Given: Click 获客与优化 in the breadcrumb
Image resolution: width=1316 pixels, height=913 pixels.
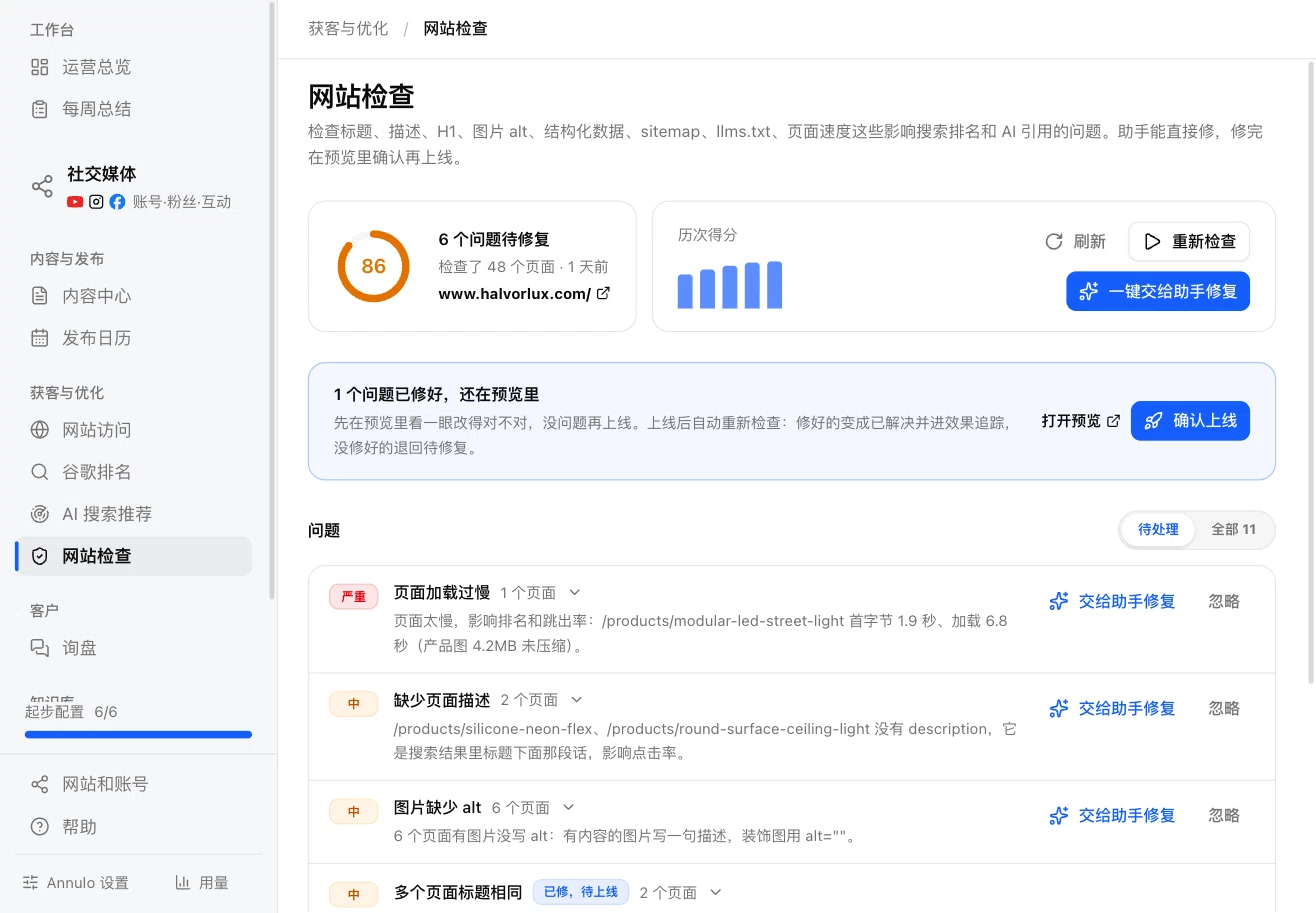Looking at the screenshot, I should click(348, 28).
